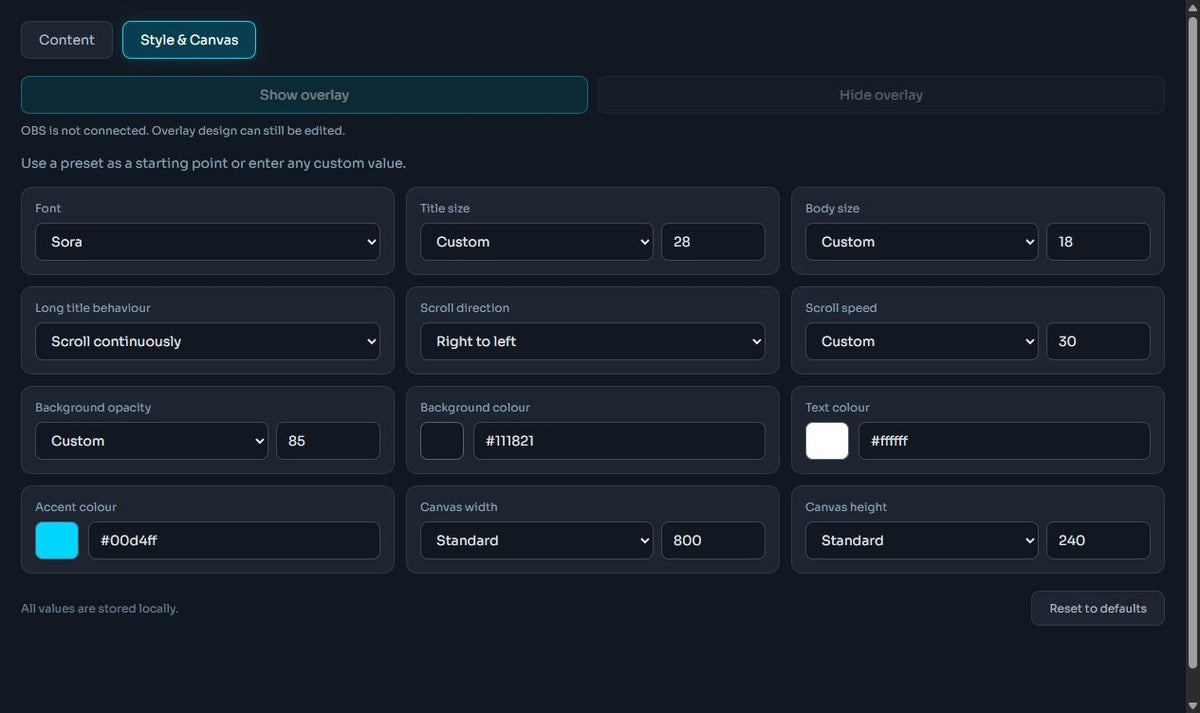The height and width of the screenshot is (713, 1200).
Task: Click the 'Background opacity' label
Action: pyautogui.click(x=93, y=407)
